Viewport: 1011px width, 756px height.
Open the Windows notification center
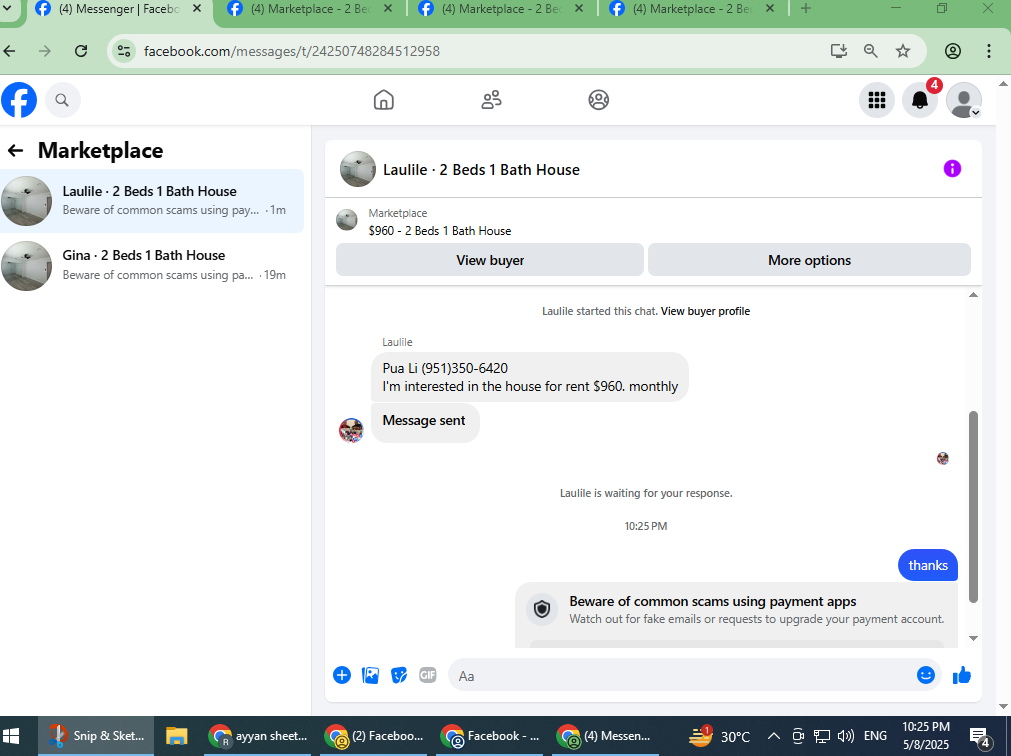[980, 736]
